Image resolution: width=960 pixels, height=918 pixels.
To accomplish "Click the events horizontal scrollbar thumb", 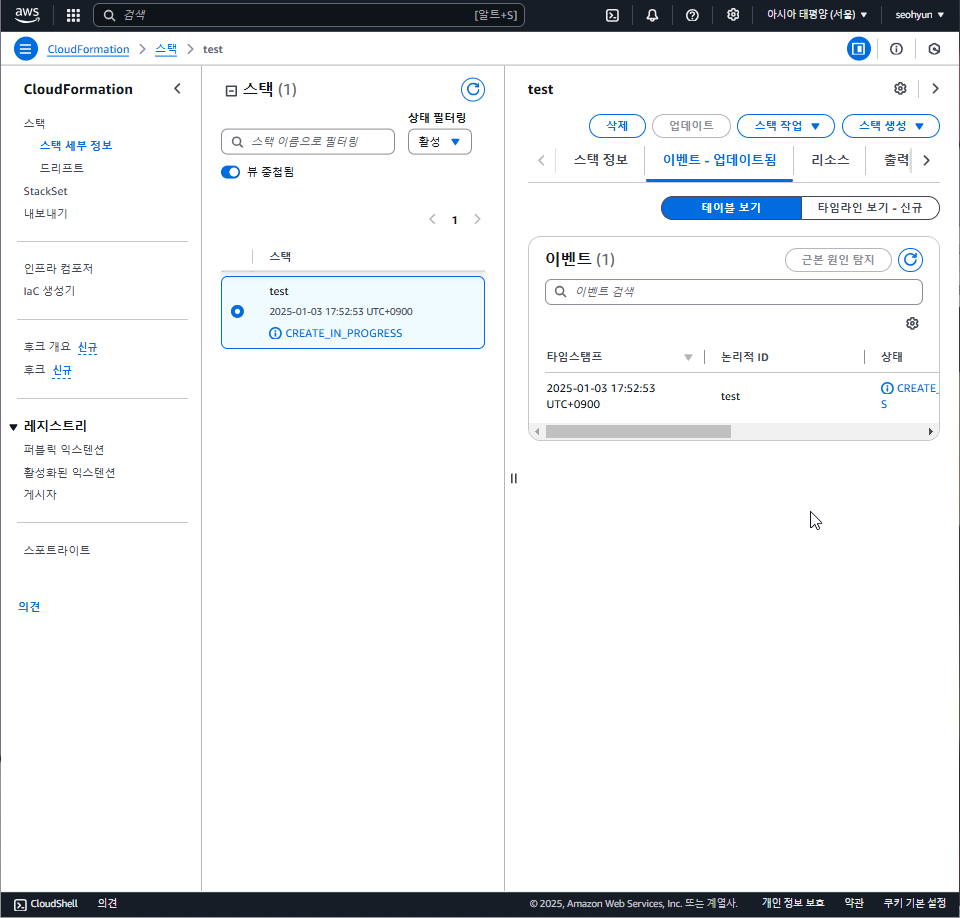I will pyautogui.click(x=638, y=432).
